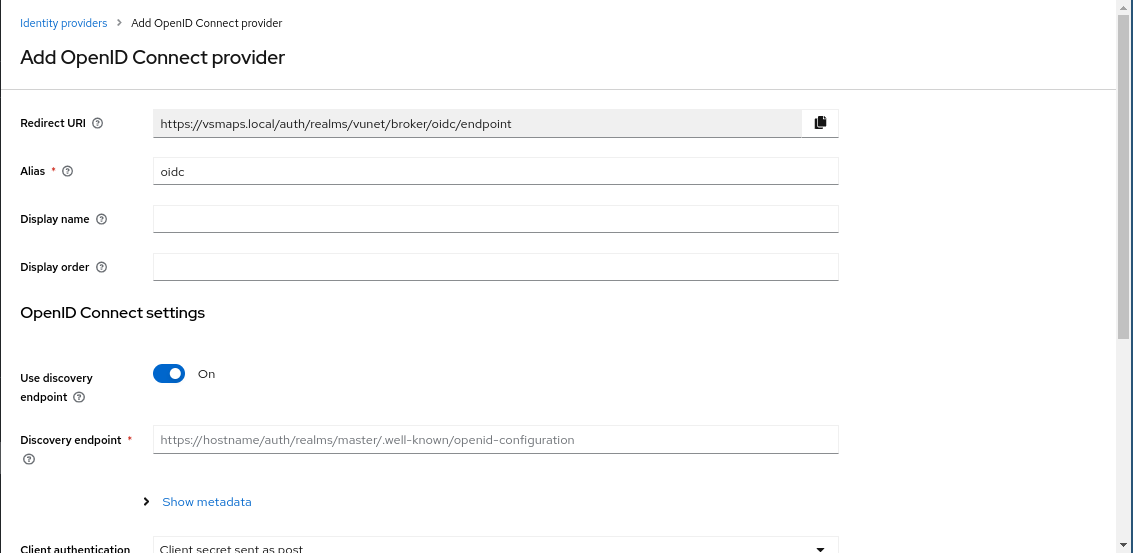This screenshot has width=1133, height=553.
Task: Focus the Display name text box
Action: point(495,219)
